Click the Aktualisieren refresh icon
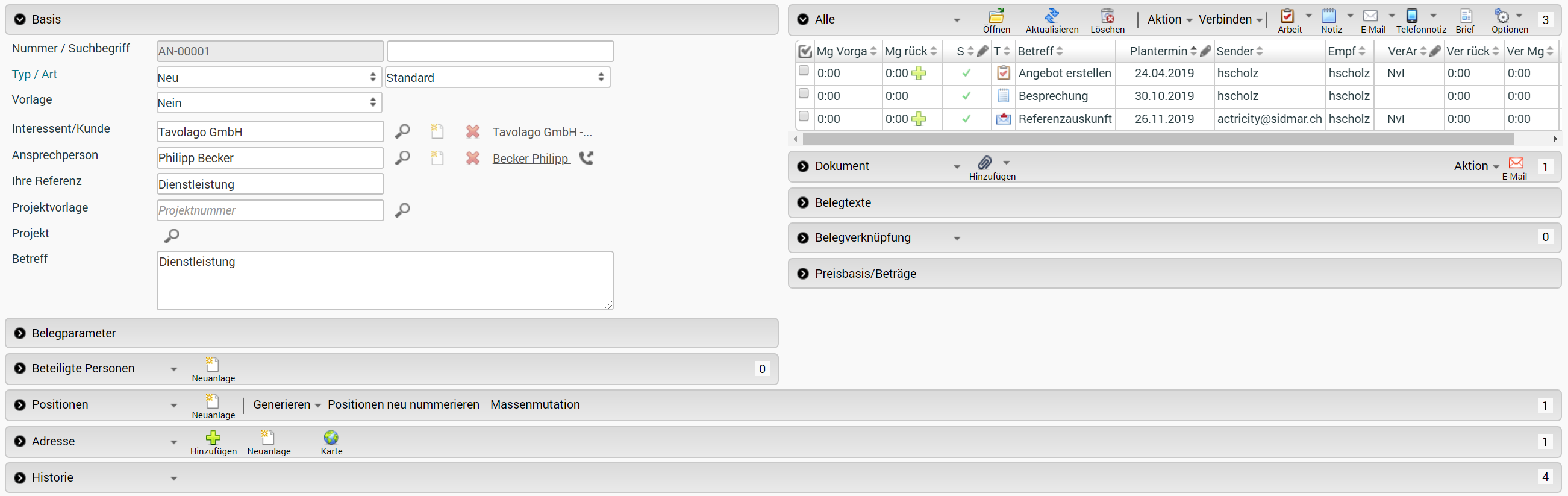 [x=1051, y=16]
